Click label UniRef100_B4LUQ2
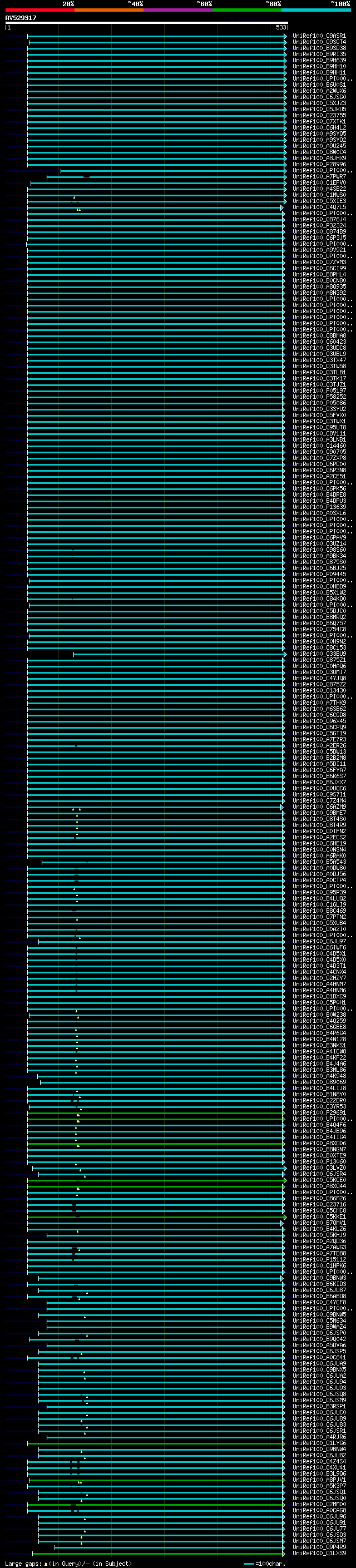This screenshot has width=356, height=1568. click(x=319, y=898)
